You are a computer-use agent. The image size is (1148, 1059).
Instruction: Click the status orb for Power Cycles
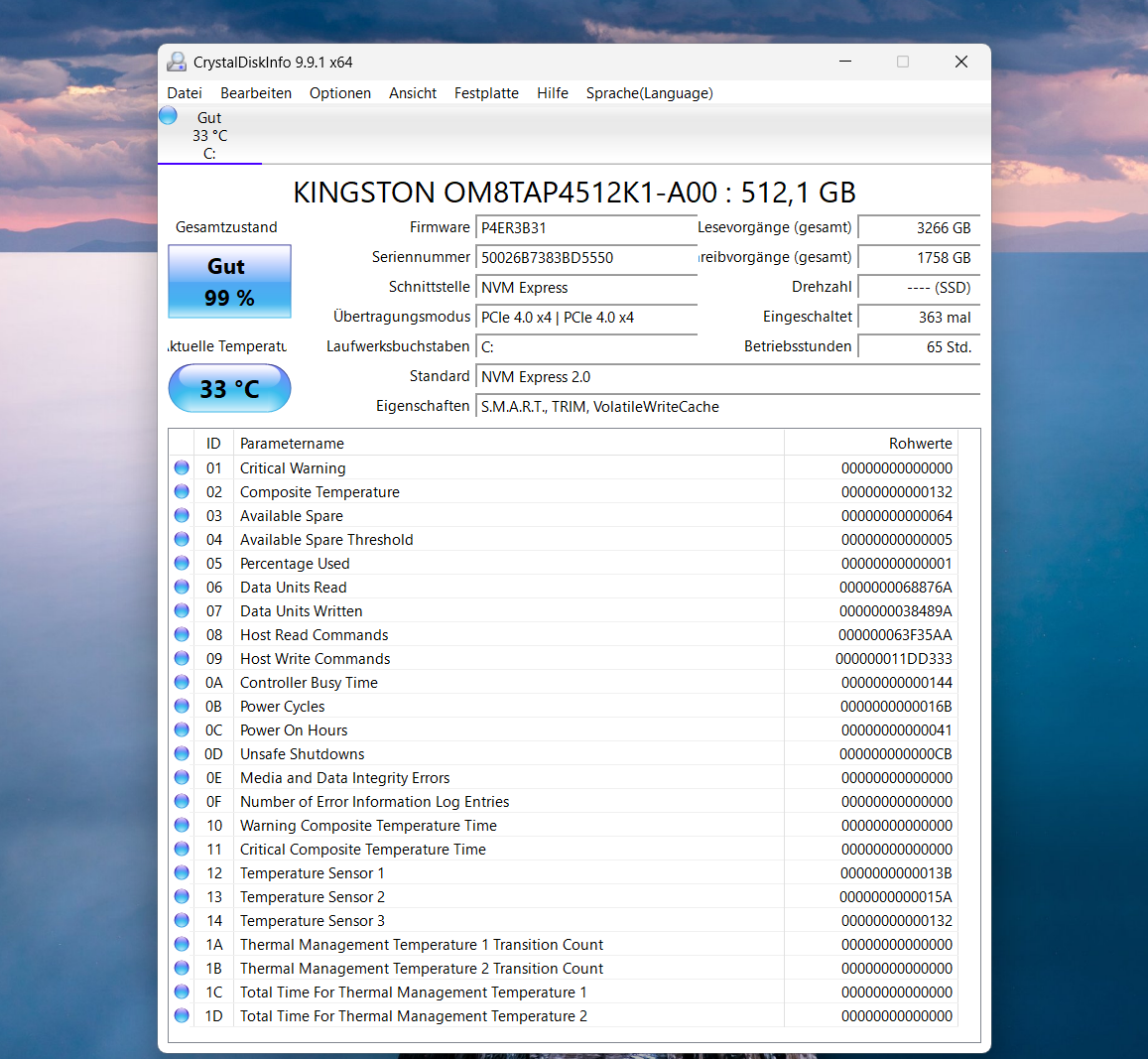tap(182, 706)
